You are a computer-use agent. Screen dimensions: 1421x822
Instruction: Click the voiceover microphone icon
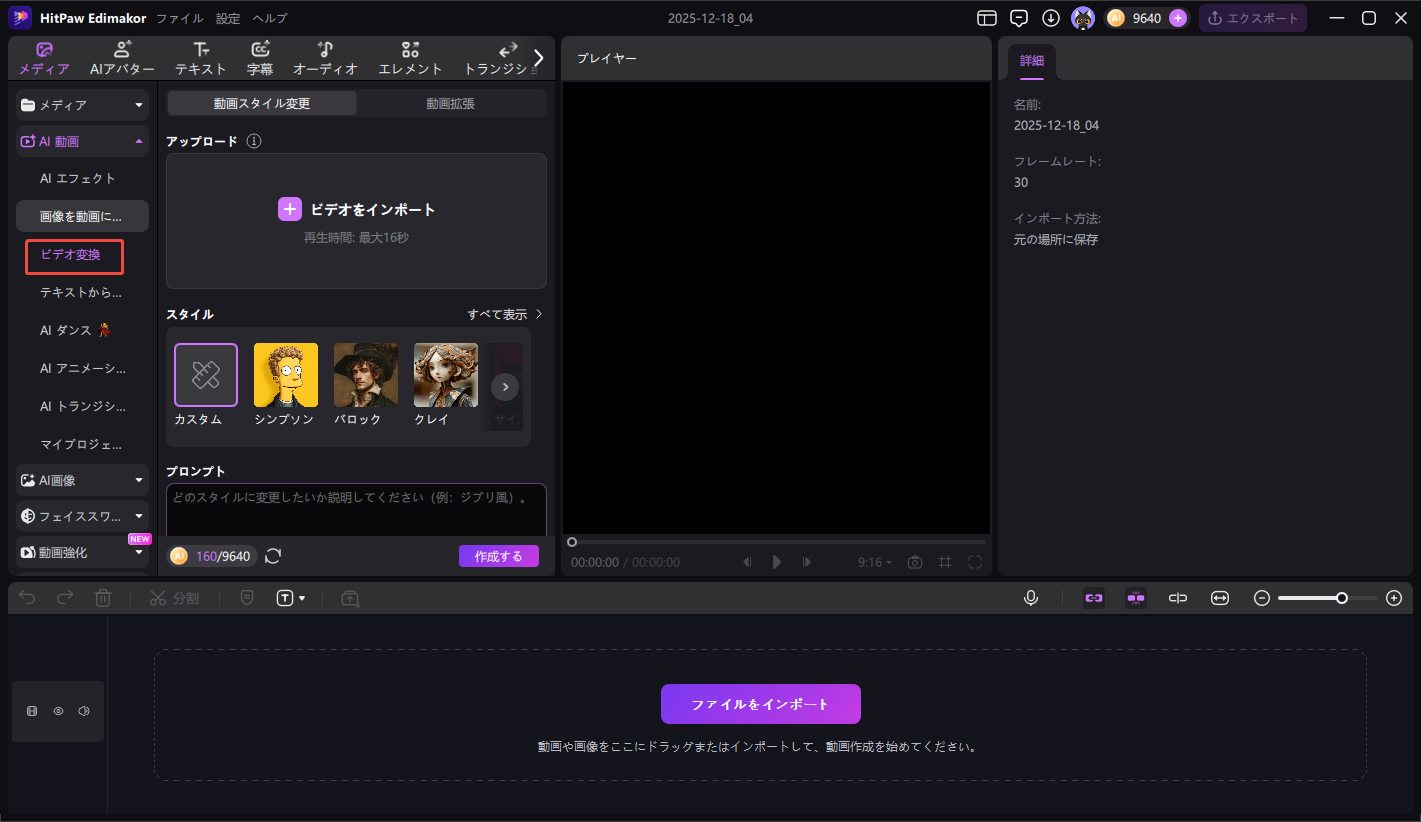[1031, 598]
